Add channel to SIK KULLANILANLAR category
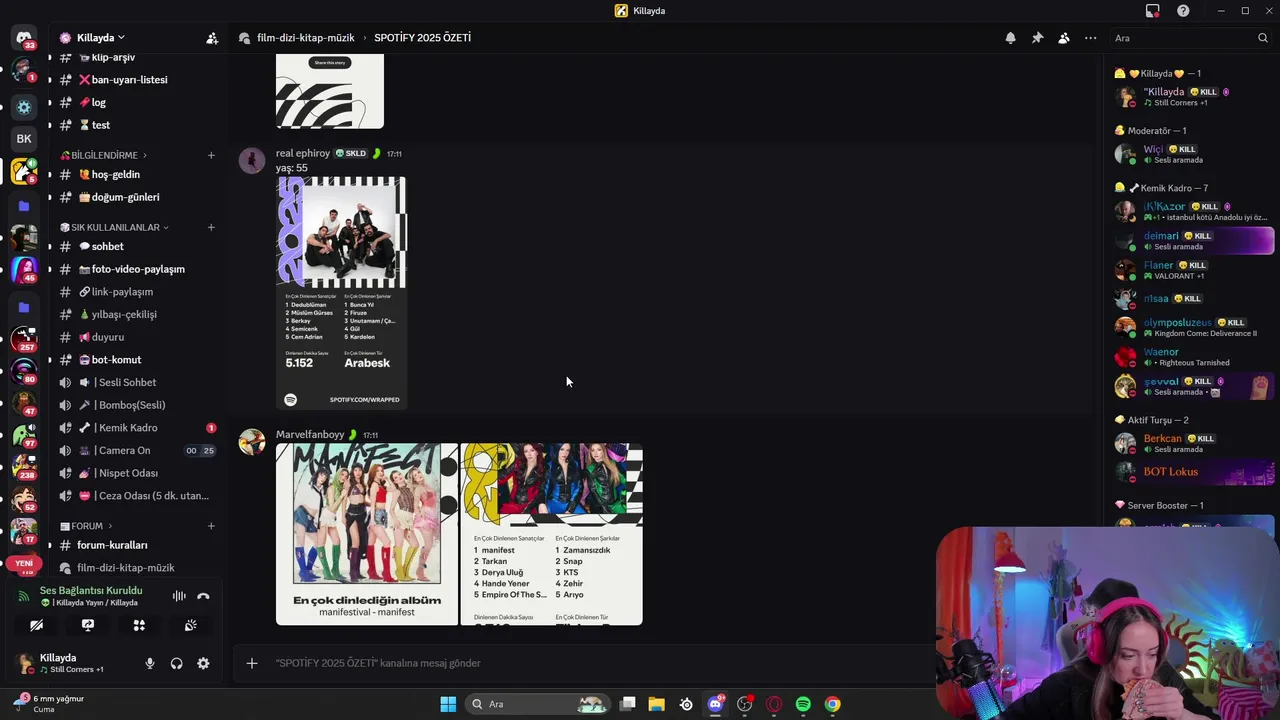Screen dimensions: 1280x720 (211, 227)
